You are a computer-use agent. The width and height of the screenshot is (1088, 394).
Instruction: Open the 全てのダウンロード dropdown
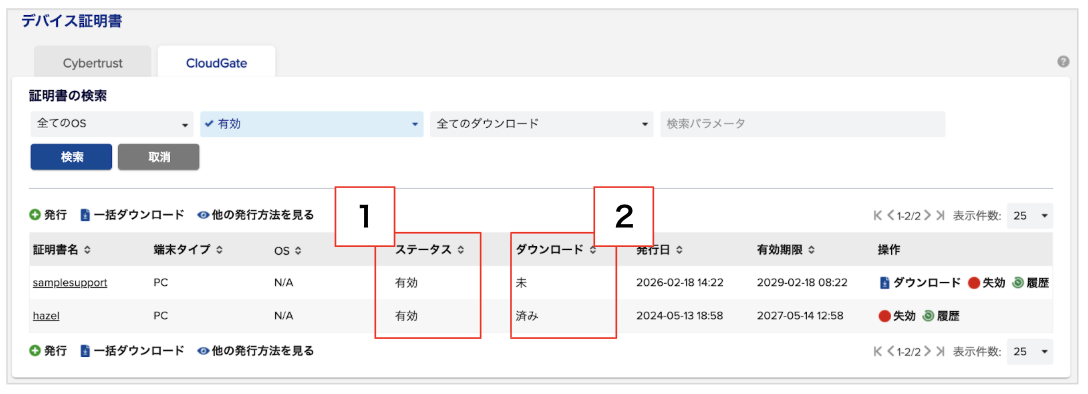pyautogui.click(x=542, y=124)
